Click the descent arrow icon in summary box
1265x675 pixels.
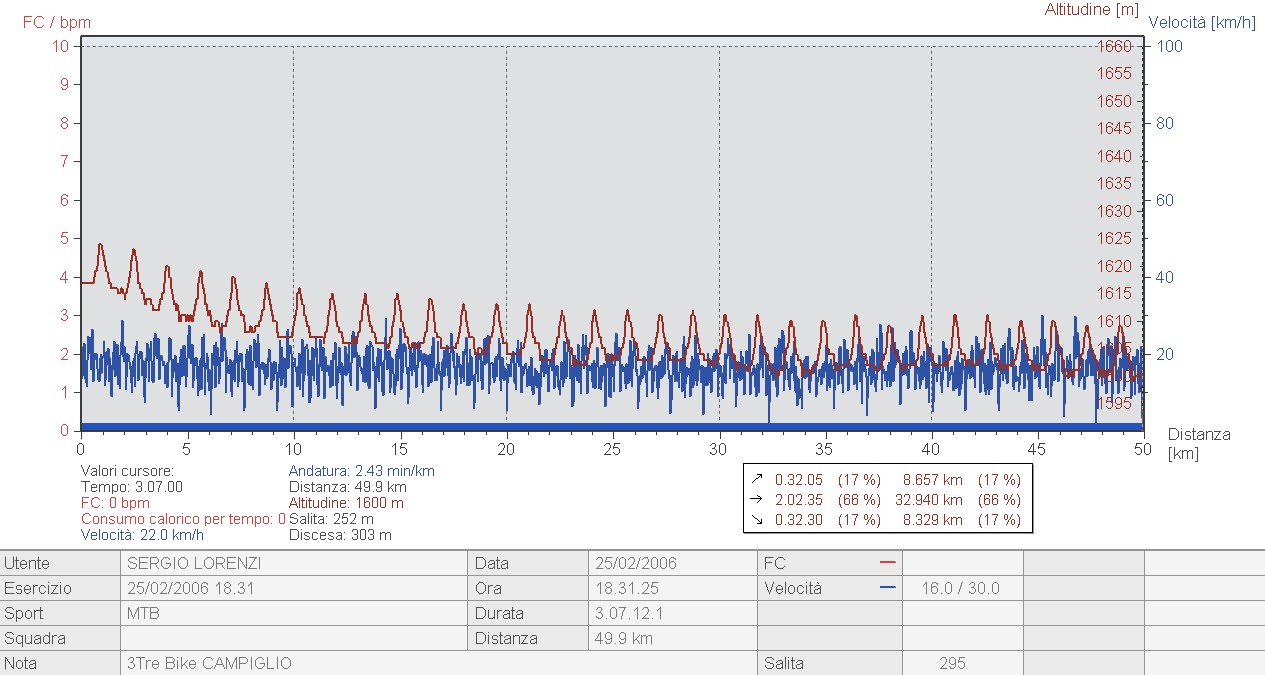(756, 520)
